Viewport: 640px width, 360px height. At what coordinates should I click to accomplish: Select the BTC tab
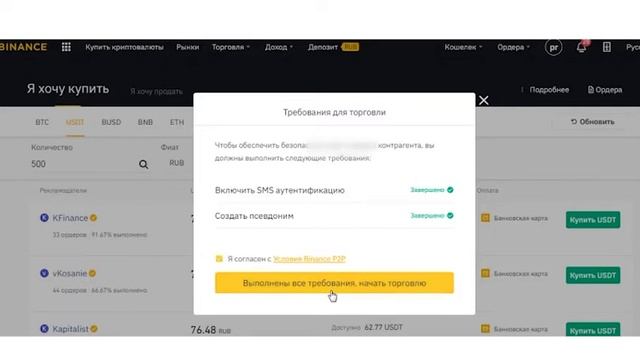click(42, 122)
